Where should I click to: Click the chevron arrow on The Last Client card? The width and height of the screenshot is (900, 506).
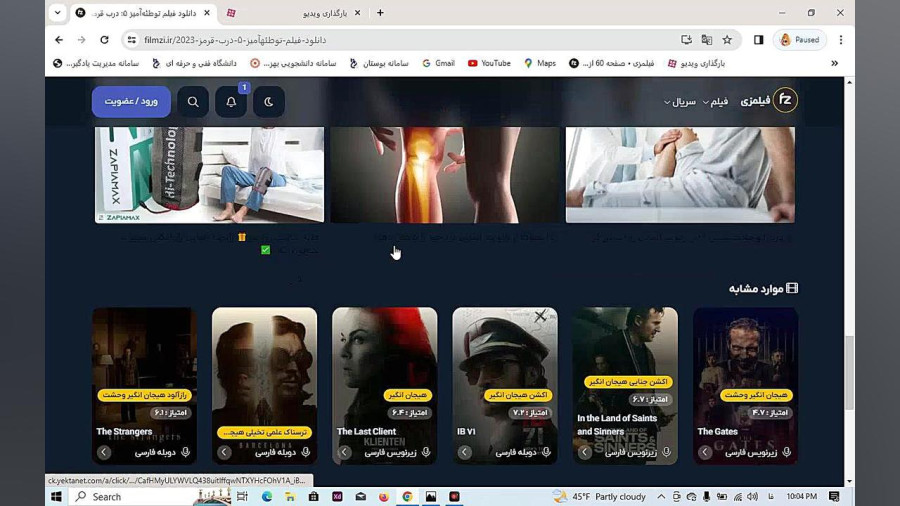pos(344,452)
